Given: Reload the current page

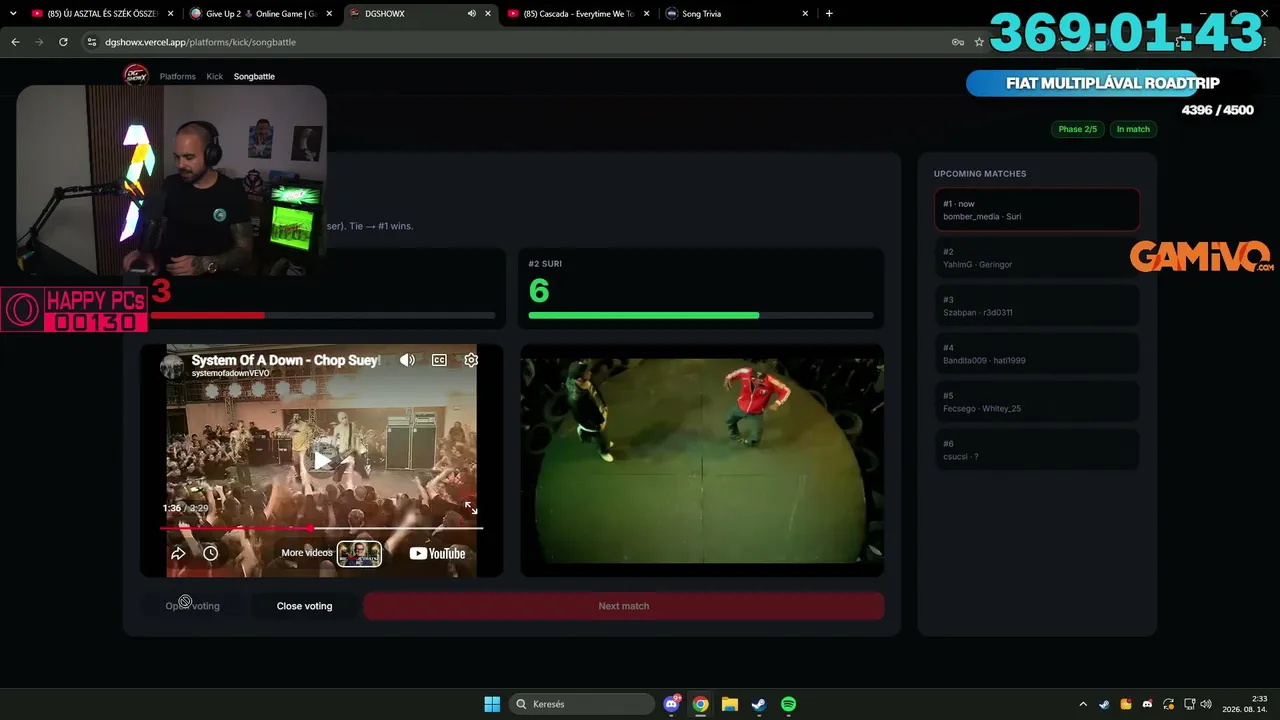Looking at the screenshot, I should [63, 42].
